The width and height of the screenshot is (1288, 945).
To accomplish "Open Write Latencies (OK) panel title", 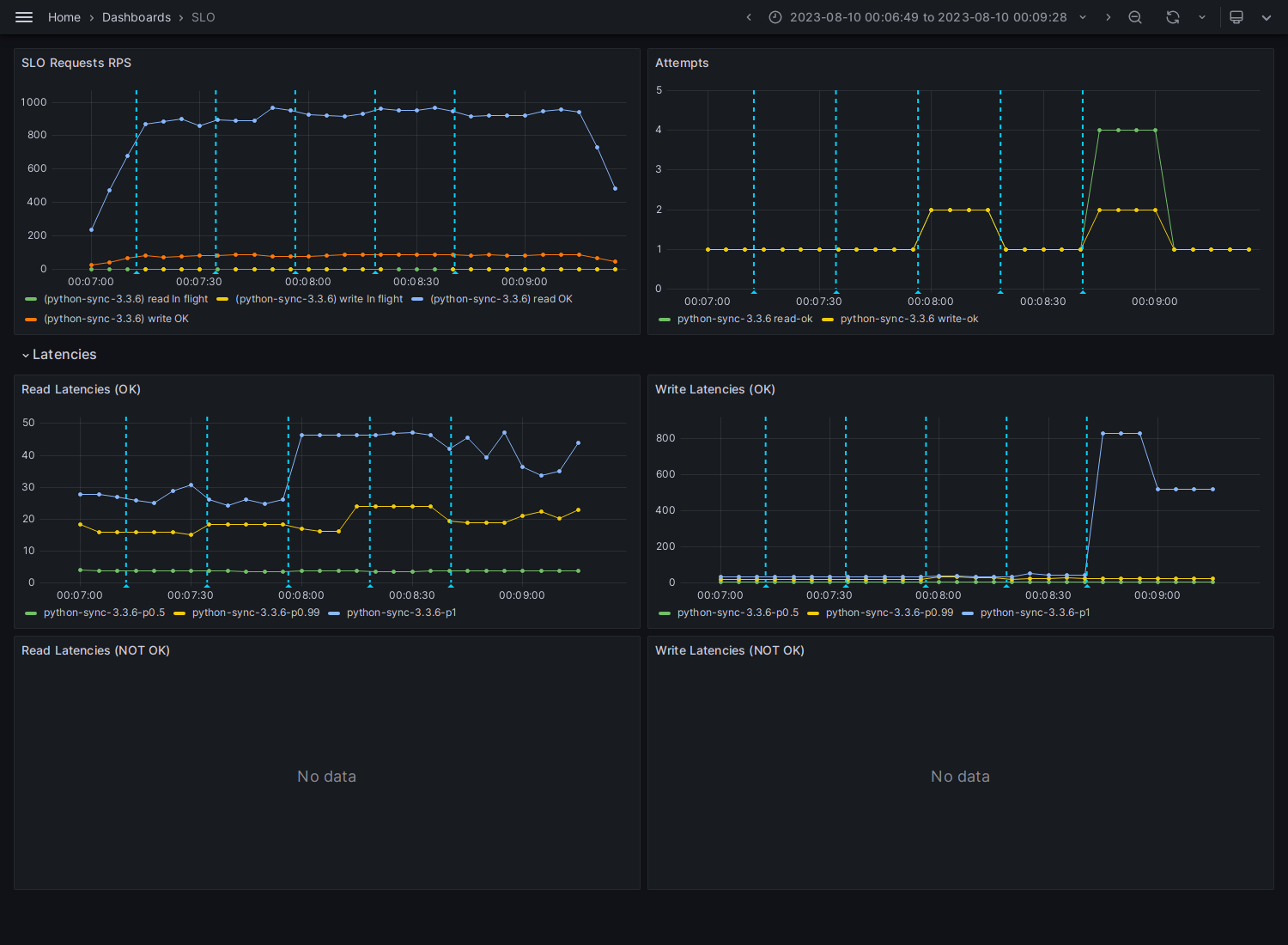I will click(x=715, y=389).
